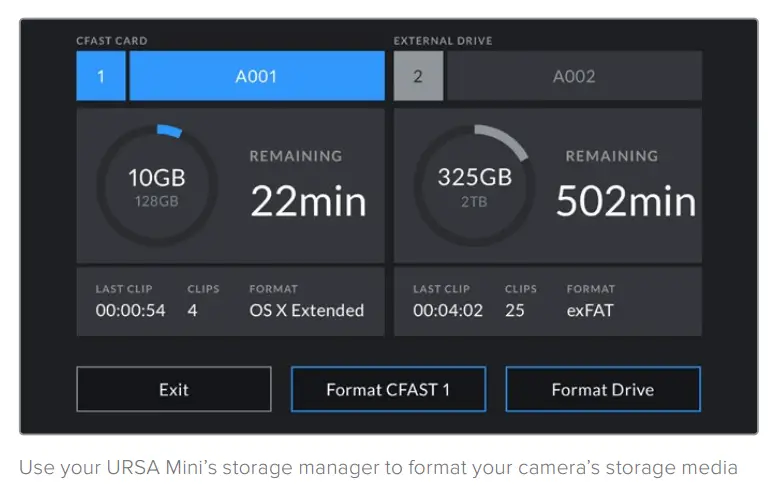Tap the 502min remaining readout
Image resolution: width=771 pixels, height=489 pixels.
coord(625,202)
